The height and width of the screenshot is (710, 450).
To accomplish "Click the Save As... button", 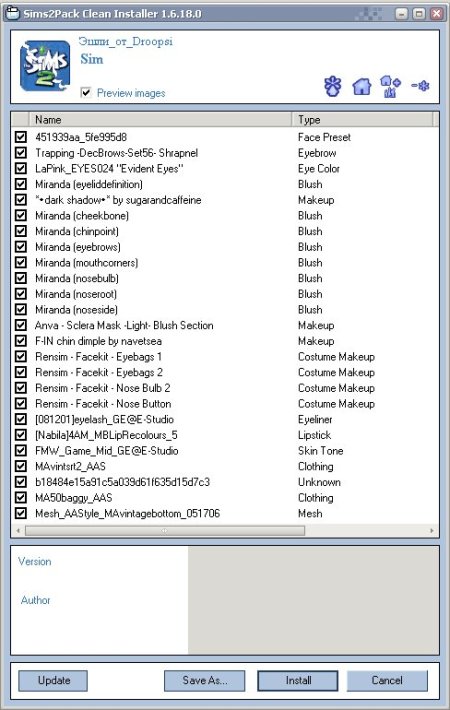I will click(205, 681).
